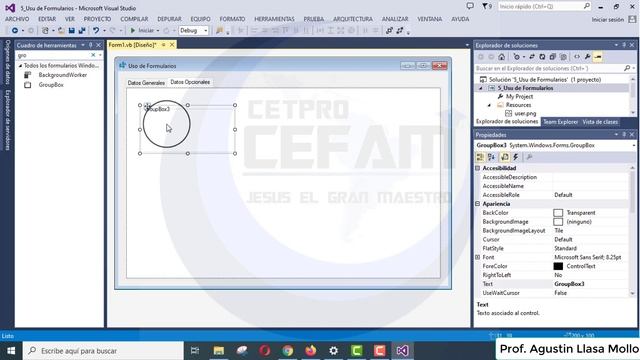Close the Form1.vb [Diseño] tab
Image resolution: width=640 pixels, height=360 pixels.
[172, 45]
